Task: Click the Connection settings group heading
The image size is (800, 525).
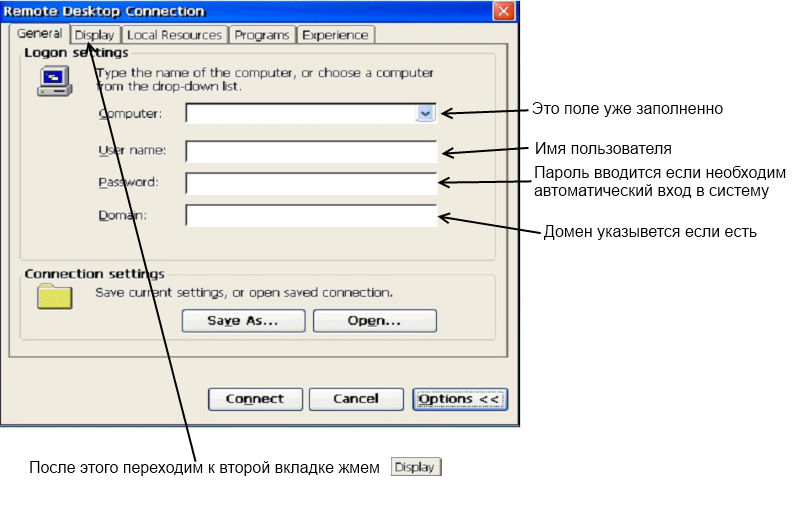Action: (x=94, y=274)
